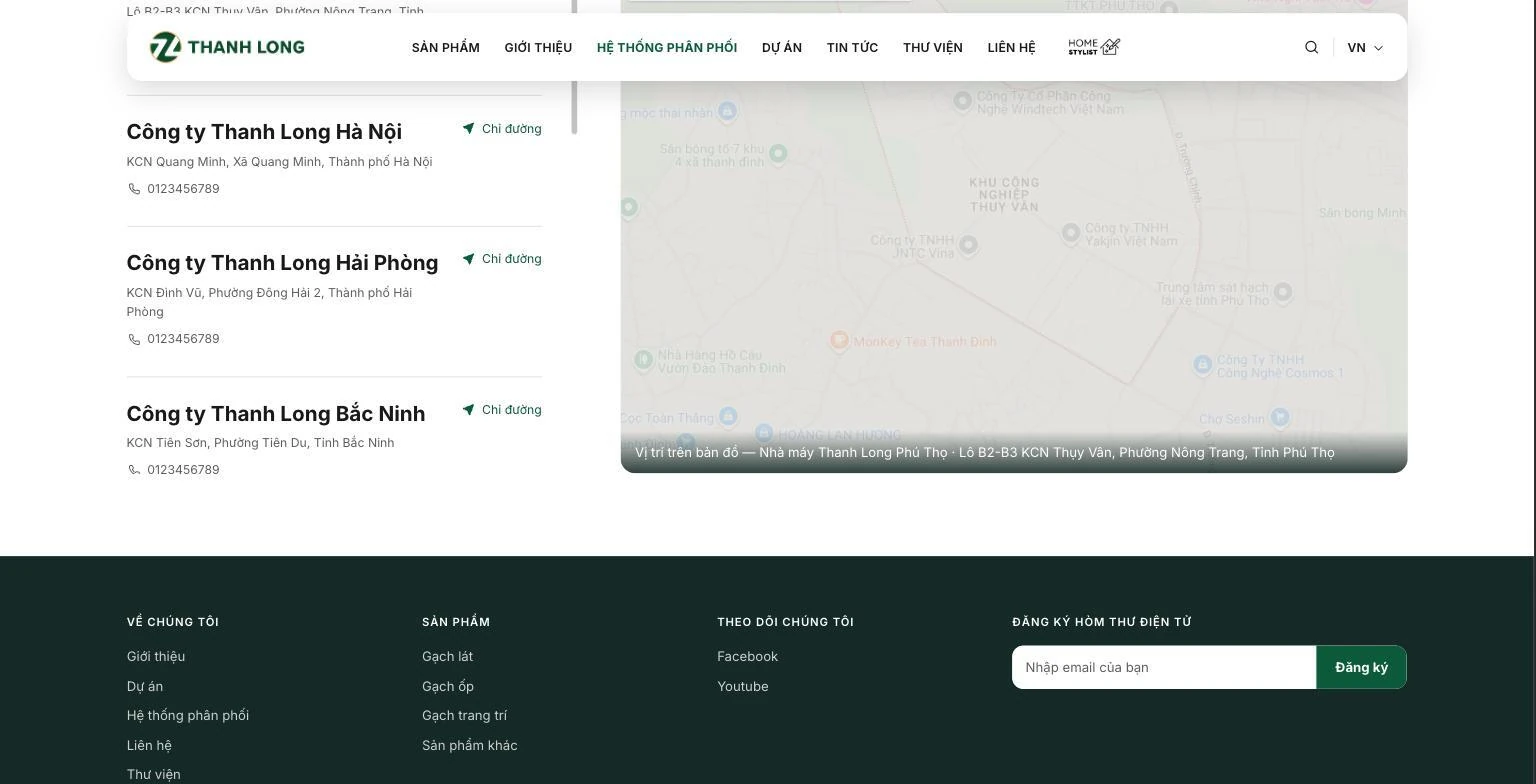Screen dimensions: 1536x784
Task: Open the footer Liên hệ link
Action: (x=149, y=746)
